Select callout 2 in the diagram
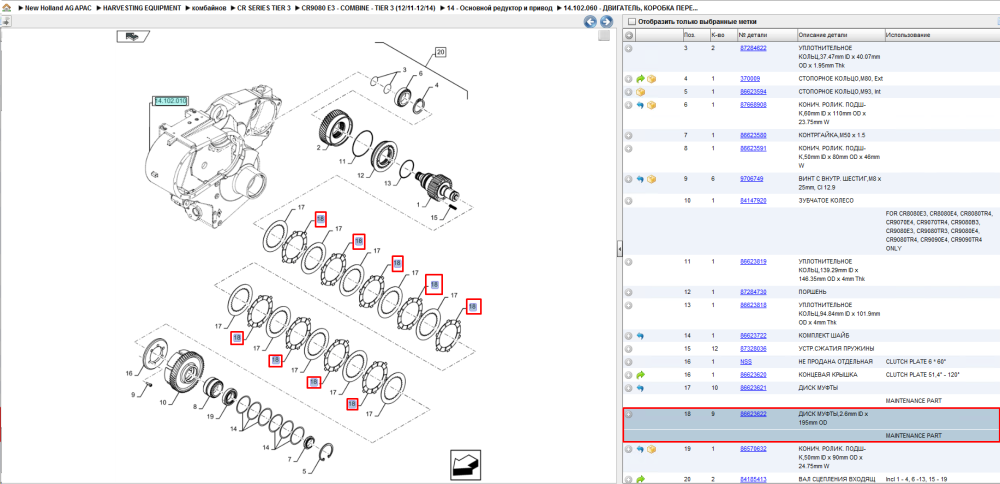This screenshot has width=1000, height=484. (318, 148)
